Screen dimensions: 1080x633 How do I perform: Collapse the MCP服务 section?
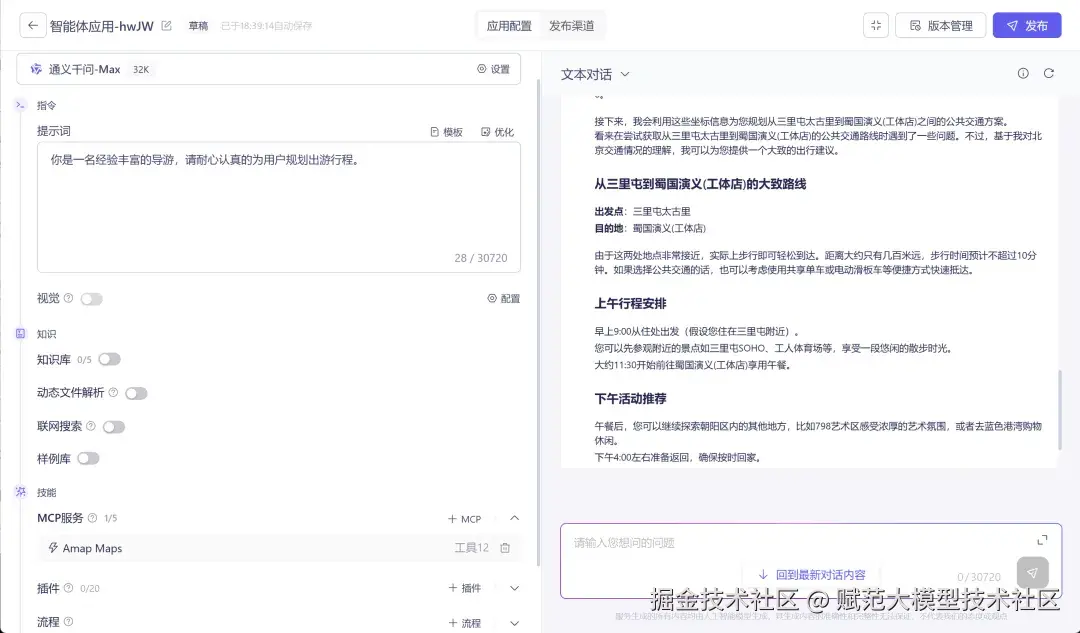click(x=513, y=518)
